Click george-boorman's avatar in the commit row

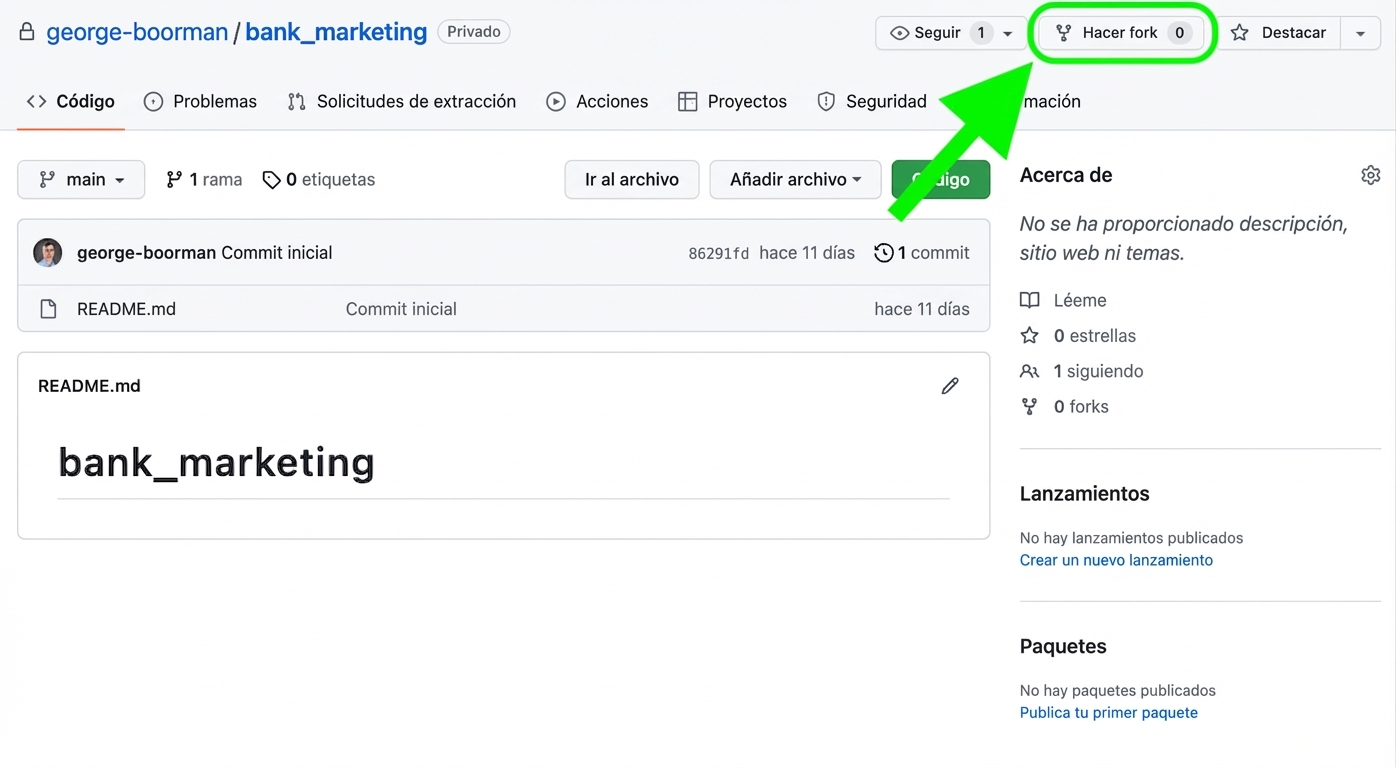[x=47, y=253]
